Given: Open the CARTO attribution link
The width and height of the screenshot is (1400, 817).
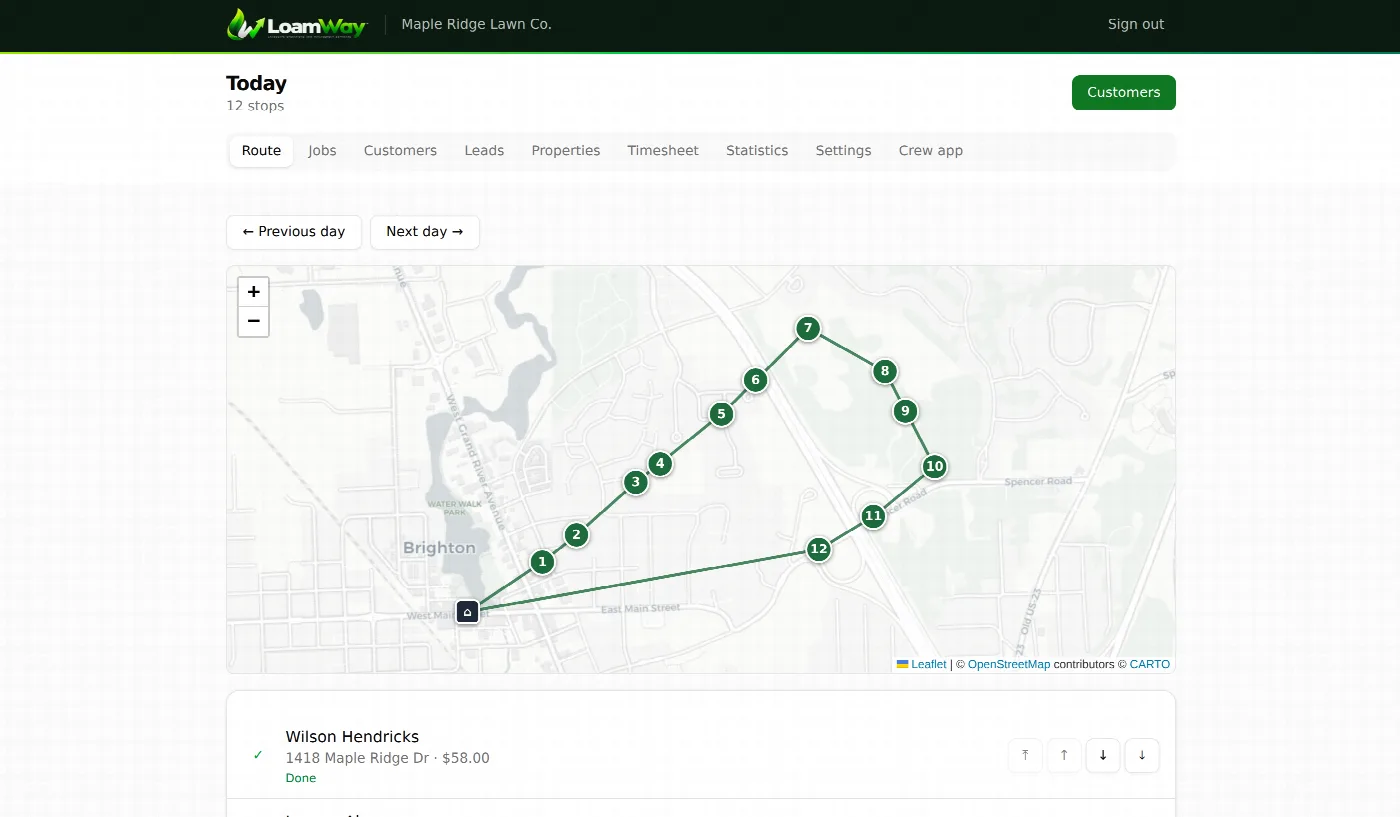Looking at the screenshot, I should [x=1150, y=664].
